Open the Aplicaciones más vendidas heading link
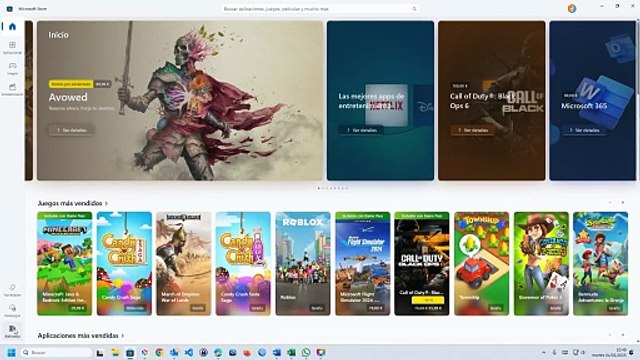 [81, 336]
